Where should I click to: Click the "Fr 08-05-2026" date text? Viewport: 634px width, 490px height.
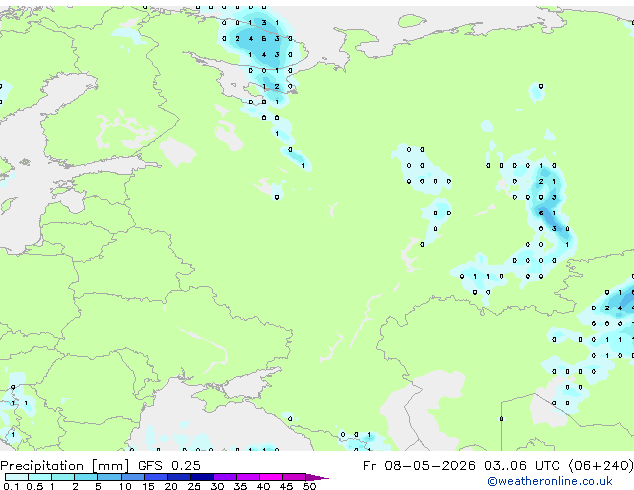pos(419,466)
